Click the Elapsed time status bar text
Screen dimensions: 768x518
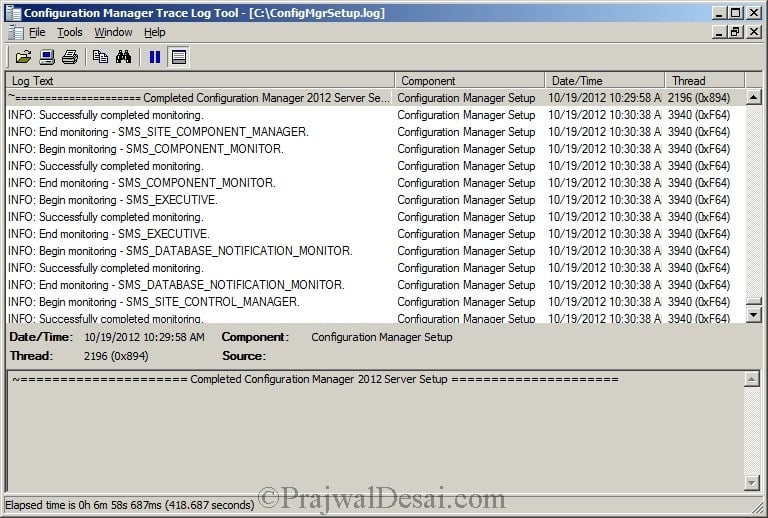point(130,505)
